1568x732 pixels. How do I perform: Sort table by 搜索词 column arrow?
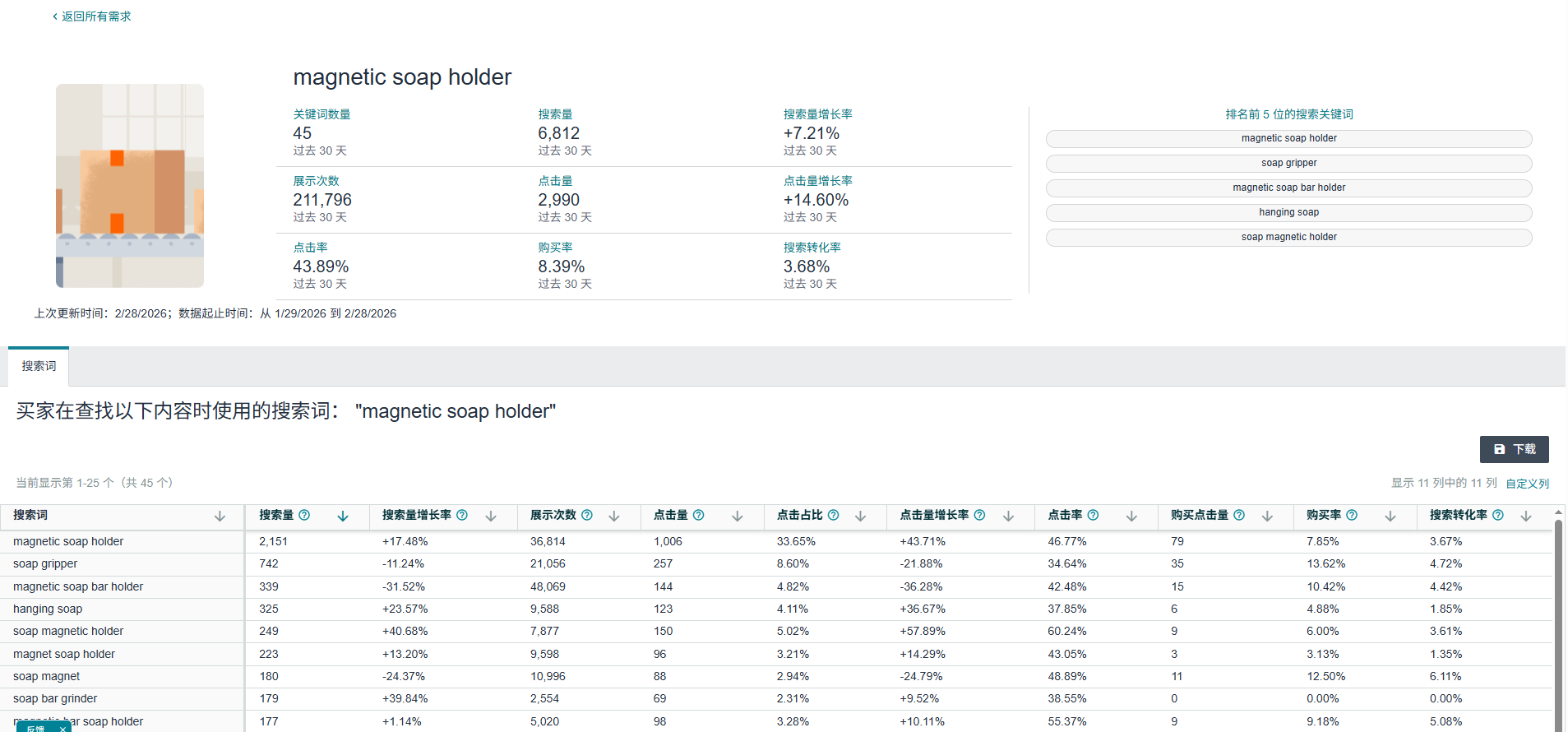point(220,516)
